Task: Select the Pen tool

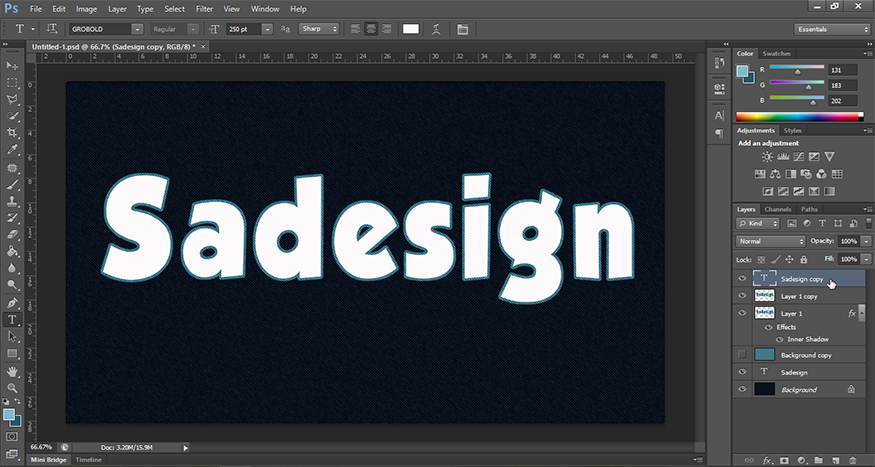Action: [x=12, y=303]
